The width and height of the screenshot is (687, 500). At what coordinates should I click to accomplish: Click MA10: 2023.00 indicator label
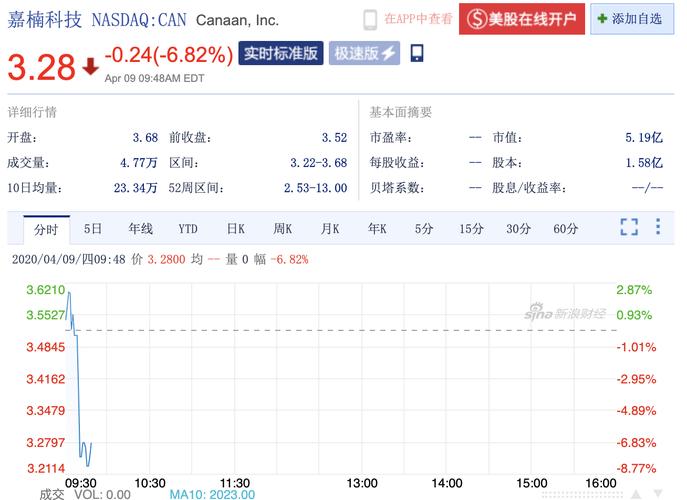click(x=212, y=495)
